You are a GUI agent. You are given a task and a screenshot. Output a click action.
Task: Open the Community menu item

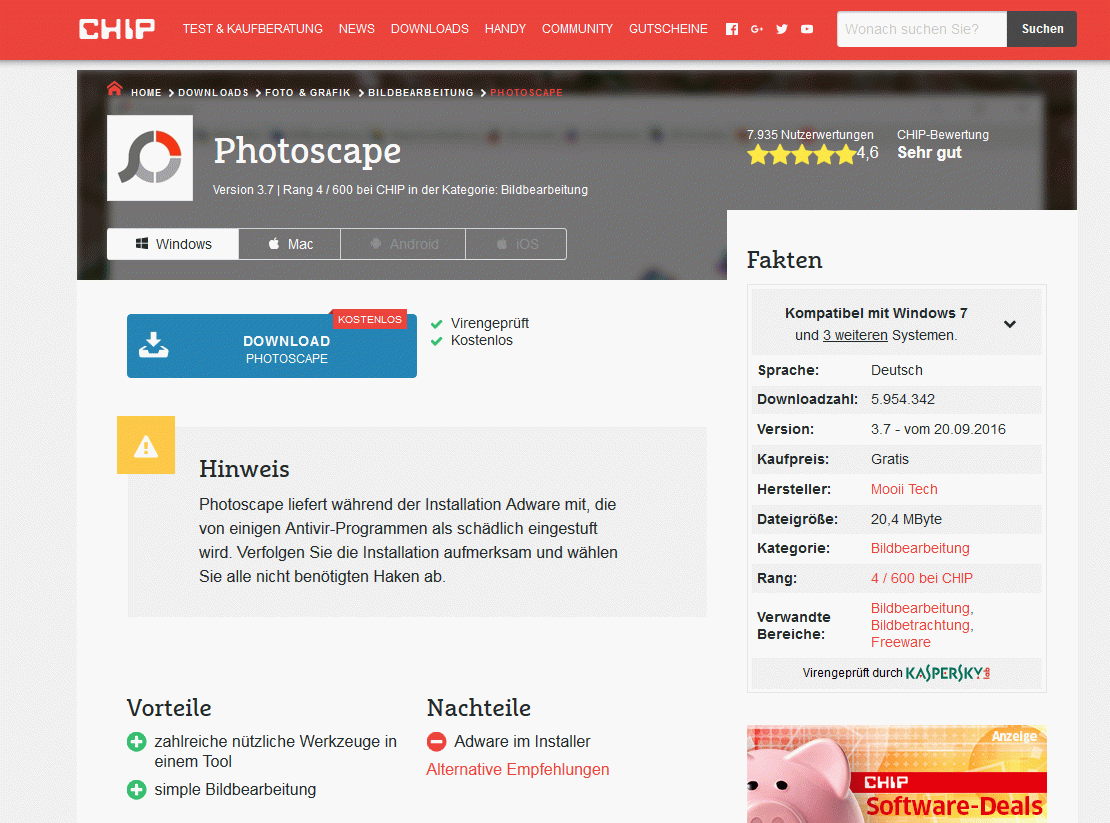click(578, 29)
